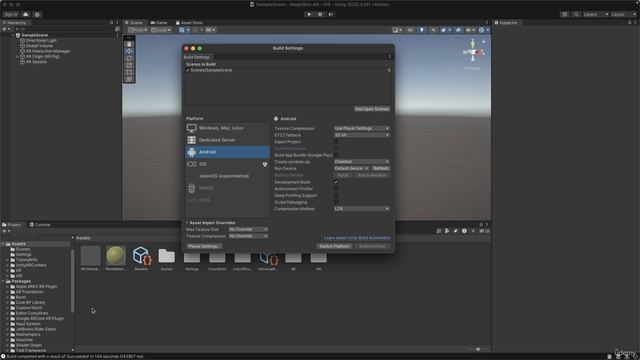This screenshot has width=640, height=360.
Task: Open Learn about Unity Build Automation link
Action: click(357, 238)
